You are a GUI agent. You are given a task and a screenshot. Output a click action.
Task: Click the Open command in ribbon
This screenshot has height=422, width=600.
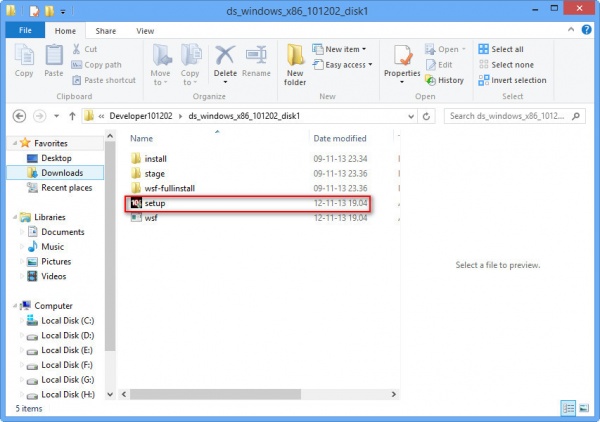[445, 49]
